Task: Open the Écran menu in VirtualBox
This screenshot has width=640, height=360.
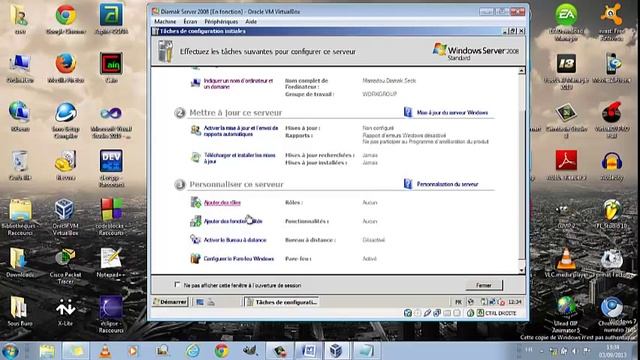Action: point(190,21)
